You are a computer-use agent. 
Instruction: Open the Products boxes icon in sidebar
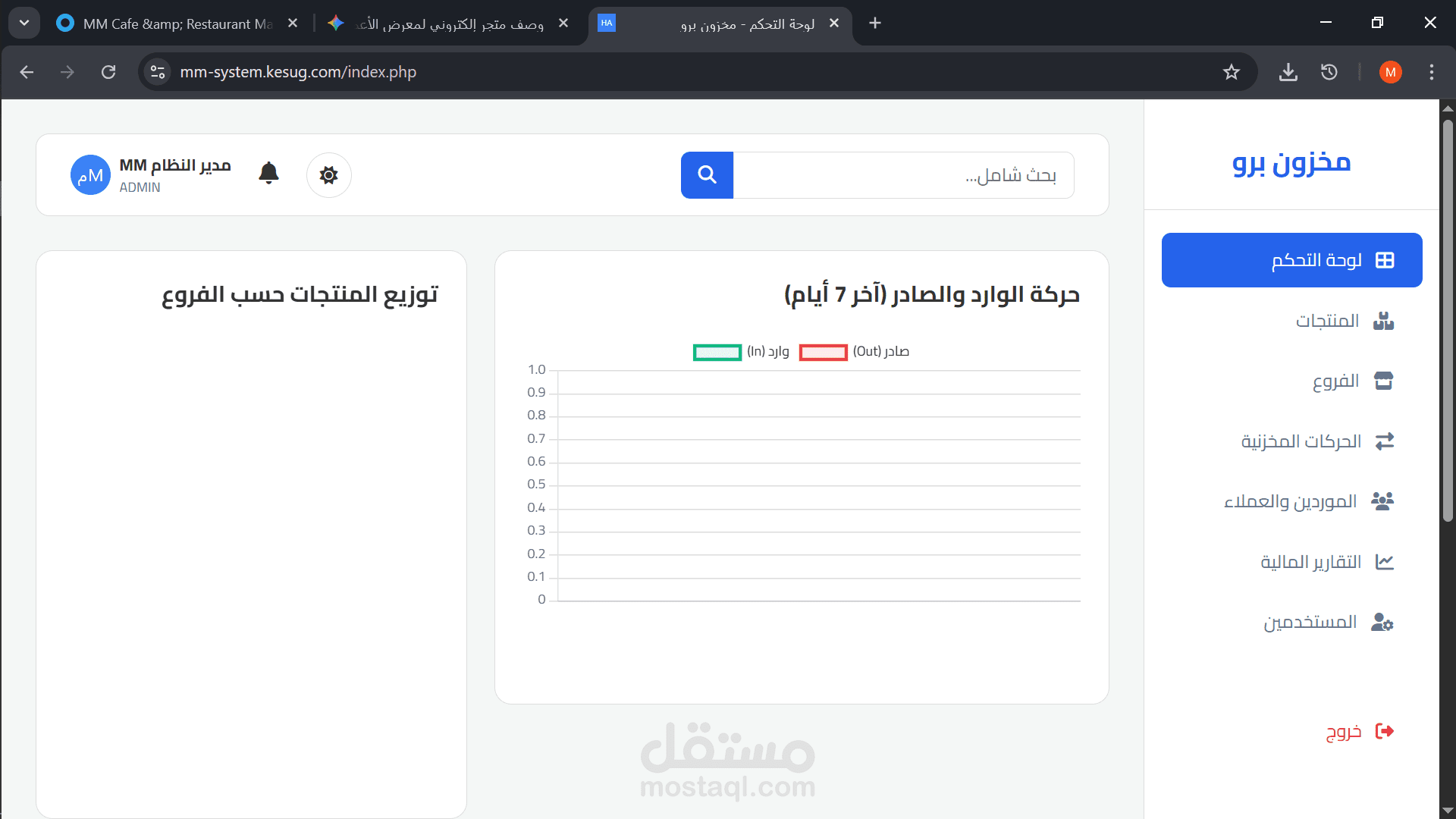[x=1383, y=321]
